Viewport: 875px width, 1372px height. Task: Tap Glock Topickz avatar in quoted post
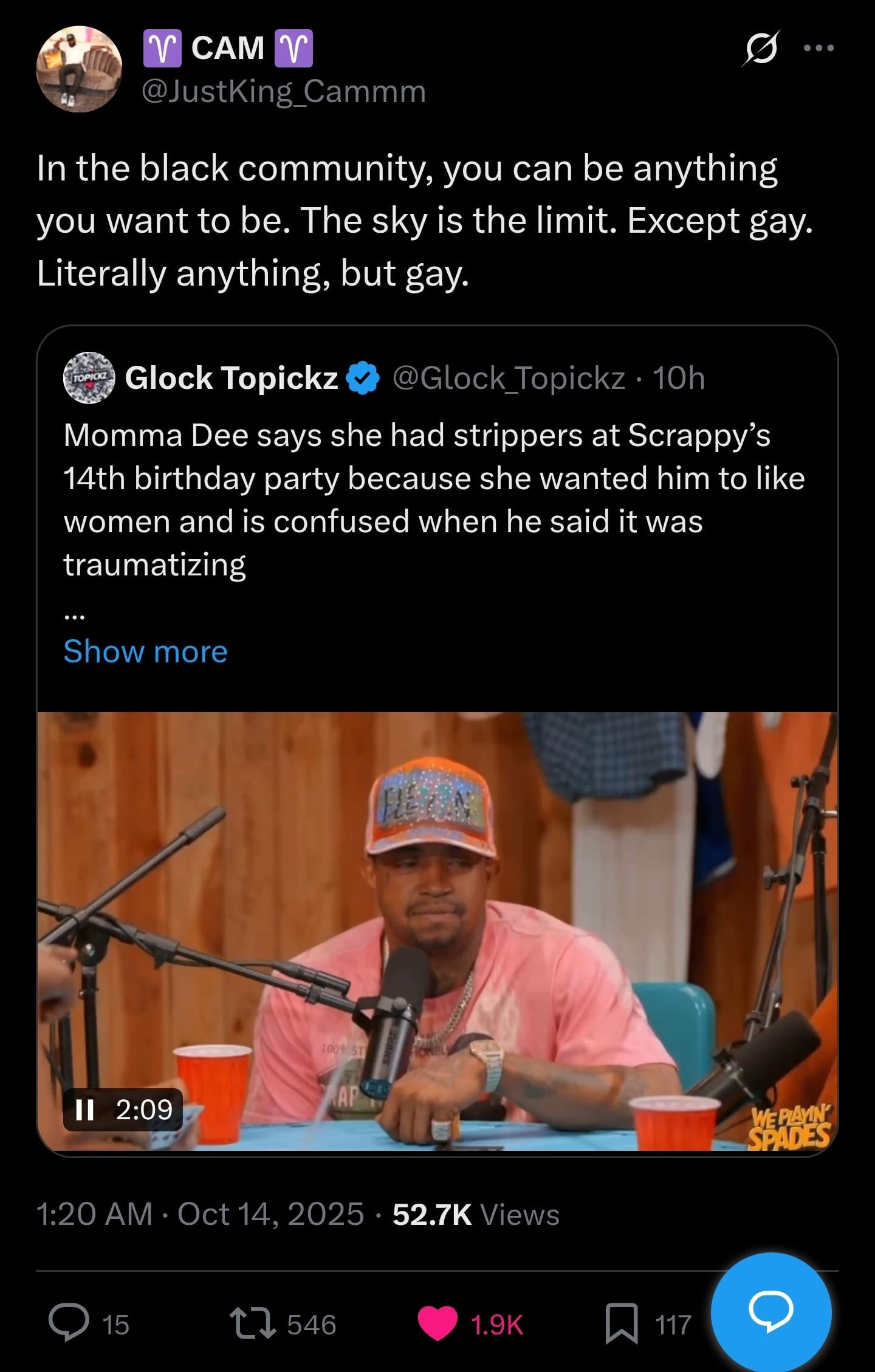click(x=89, y=377)
